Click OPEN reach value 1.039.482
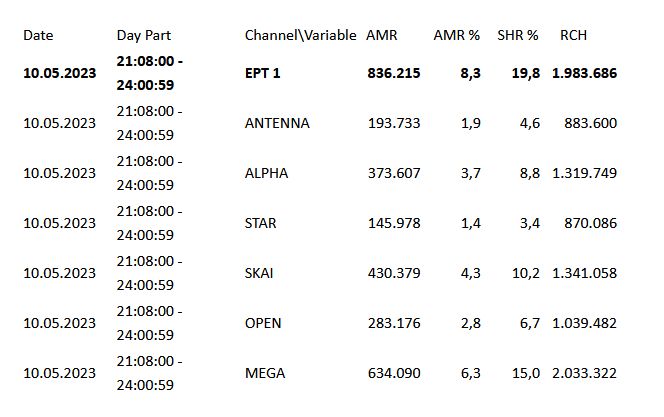 tap(584, 323)
